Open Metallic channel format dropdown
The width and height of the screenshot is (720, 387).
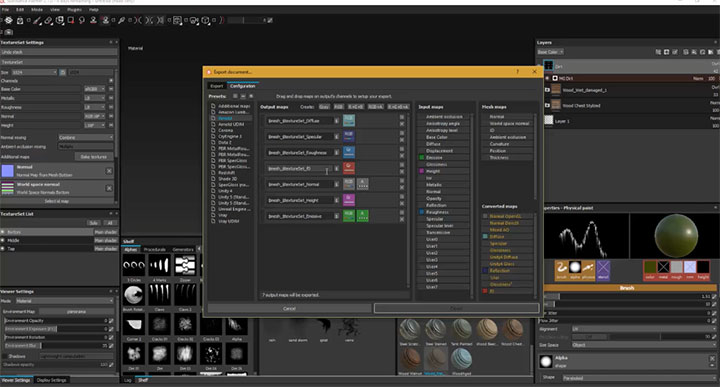(x=95, y=98)
